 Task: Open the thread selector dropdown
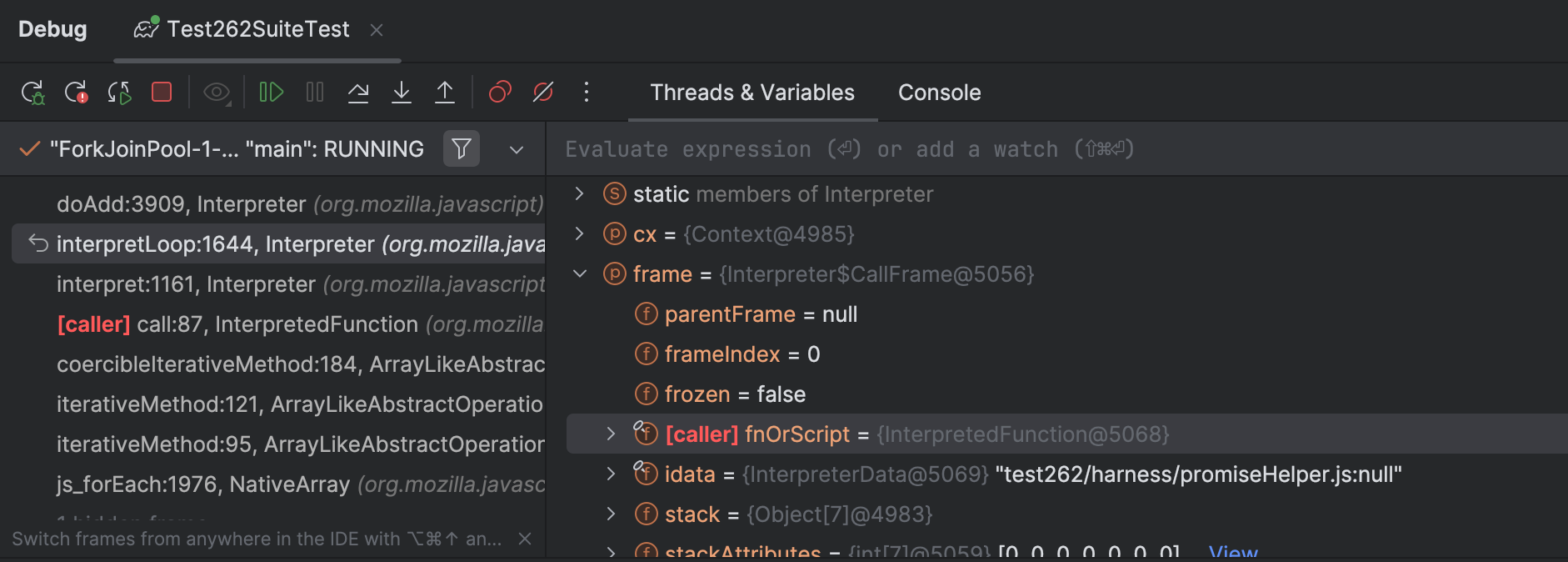click(517, 150)
